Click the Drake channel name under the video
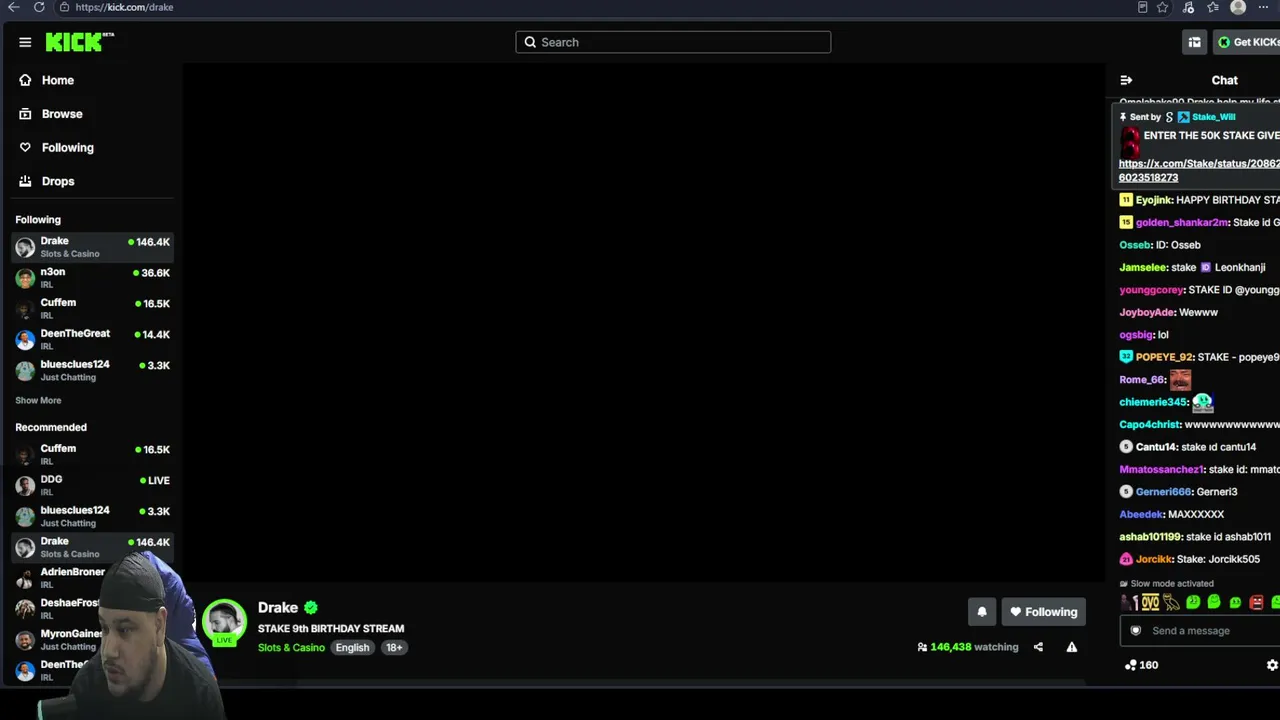Viewport: 1280px width, 720px height. (x=278, y=607)
